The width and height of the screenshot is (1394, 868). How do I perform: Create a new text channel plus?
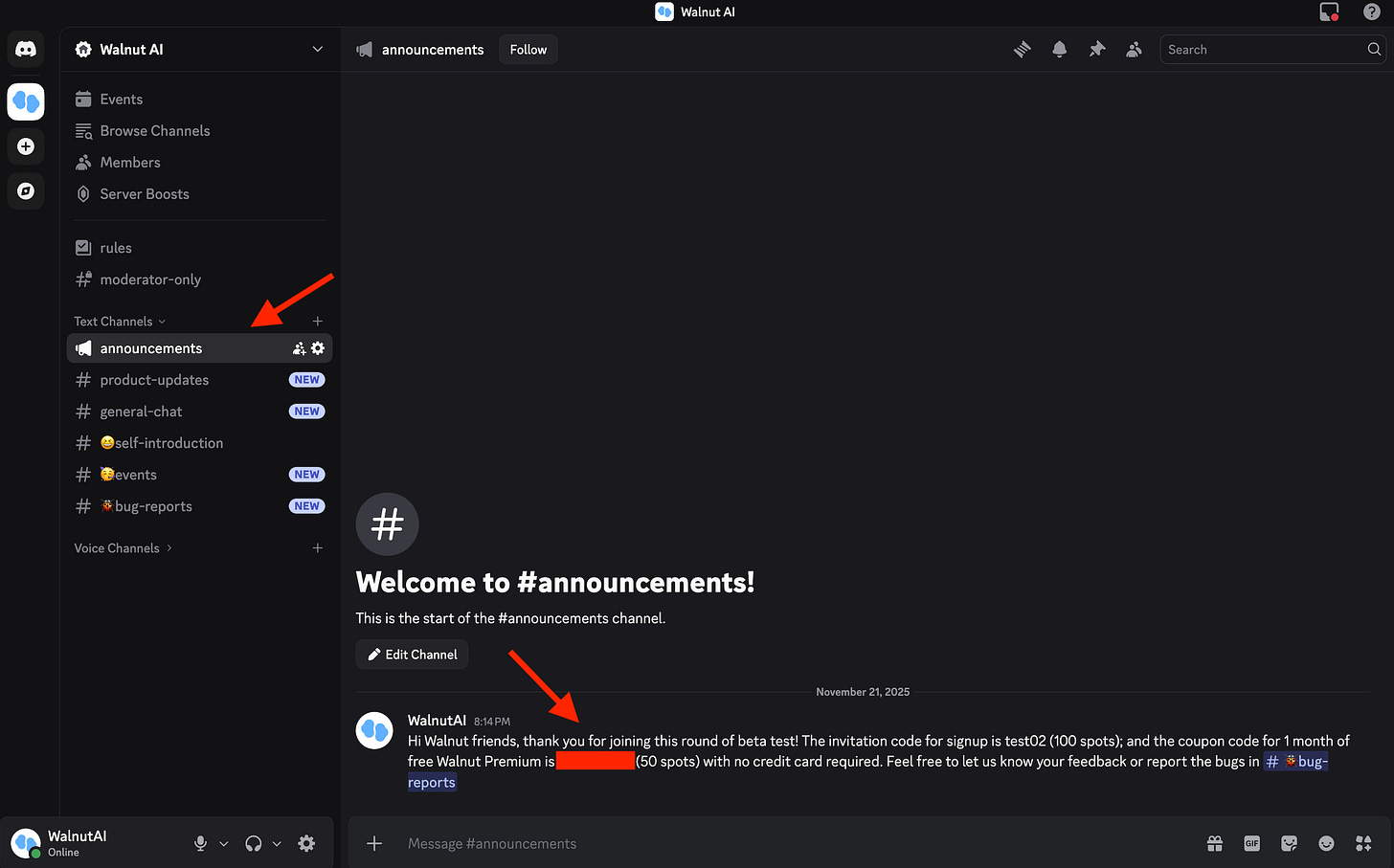(318, 322)
